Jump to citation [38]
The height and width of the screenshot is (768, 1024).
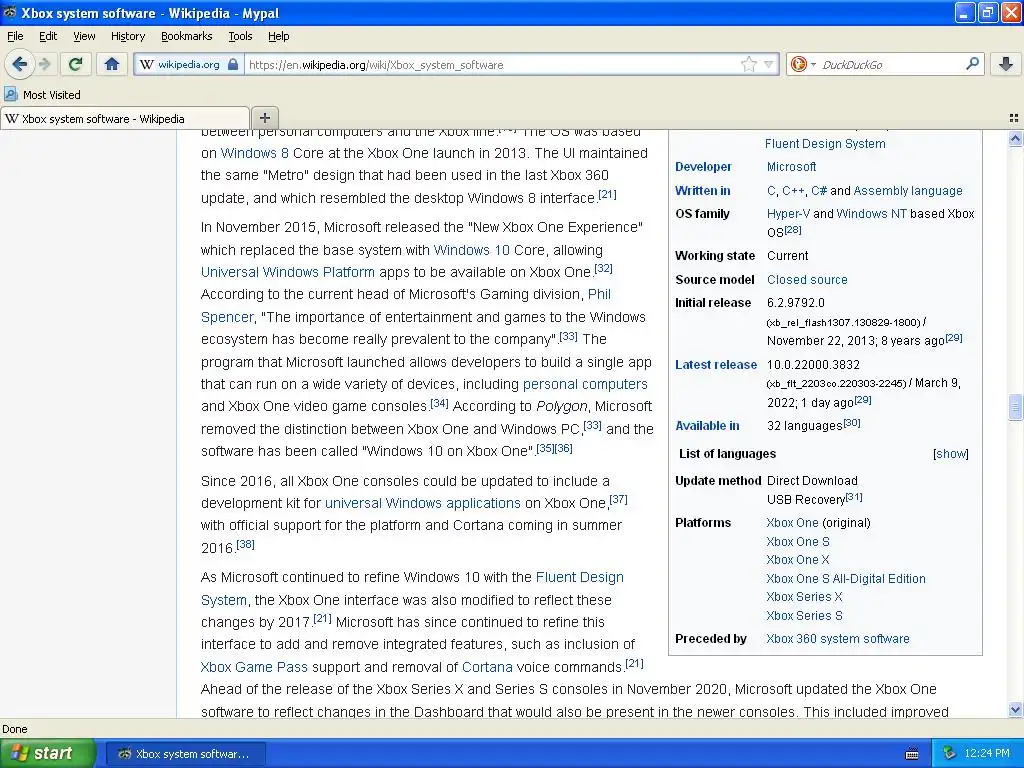point(246,544)
